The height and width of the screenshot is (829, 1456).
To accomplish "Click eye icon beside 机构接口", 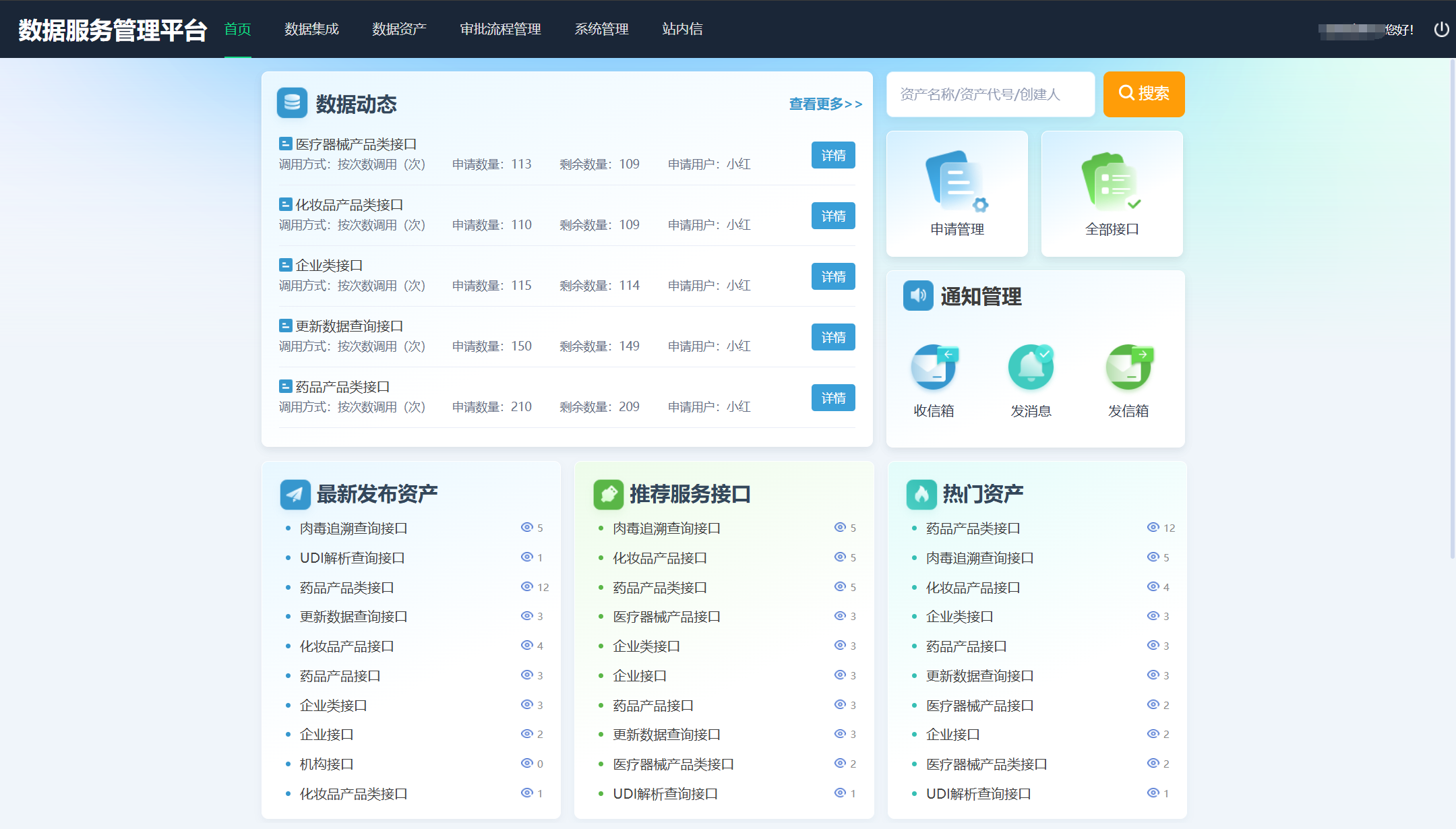I will (x=526, y=764).
